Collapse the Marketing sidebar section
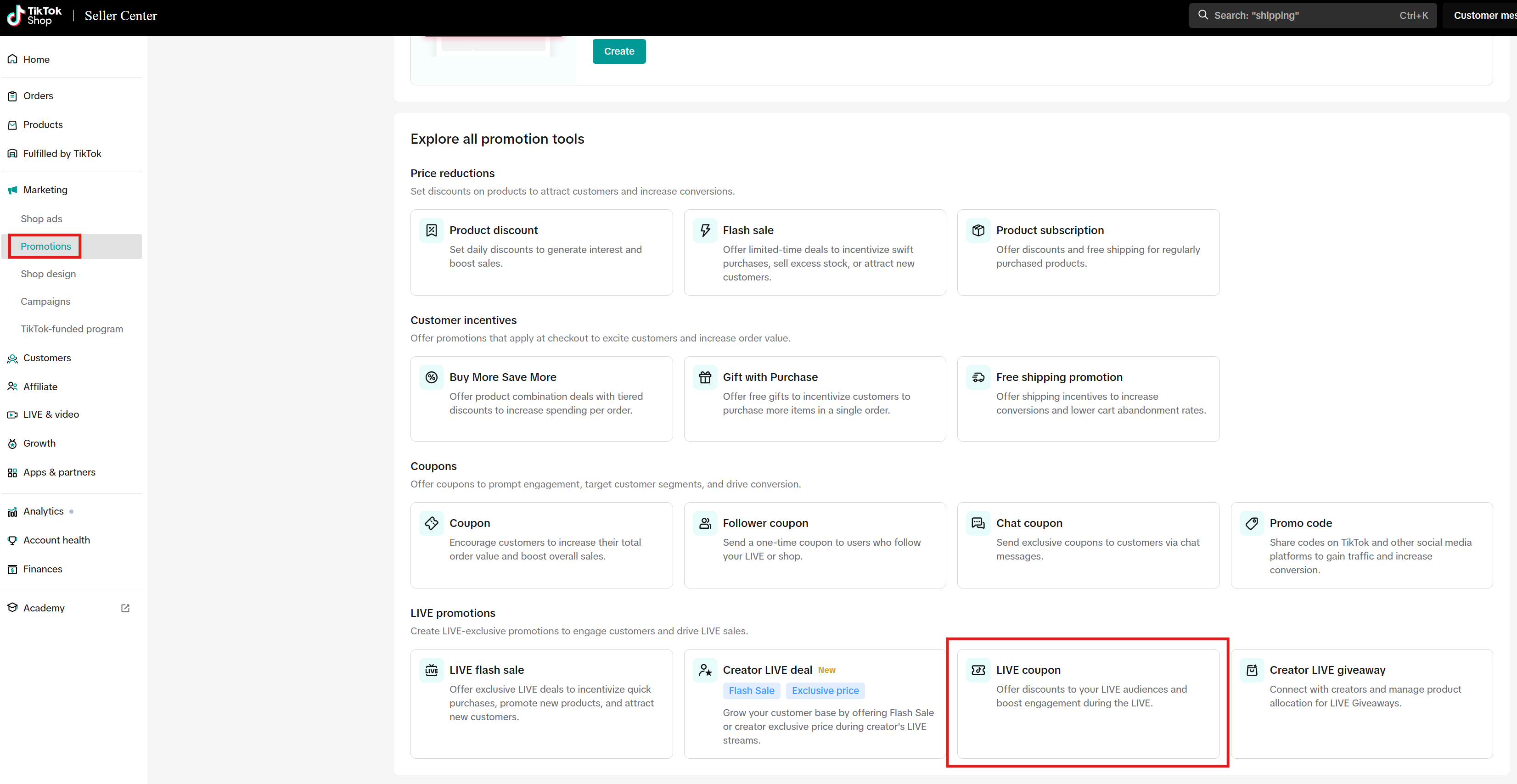 (x=45, y=190)
